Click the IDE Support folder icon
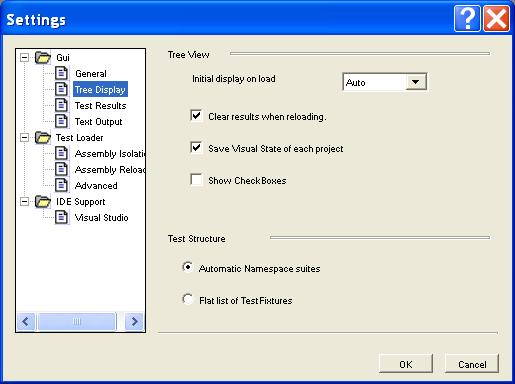Viewport: 515px width, 384px height. pyautogui.click(x=43, y=201)
